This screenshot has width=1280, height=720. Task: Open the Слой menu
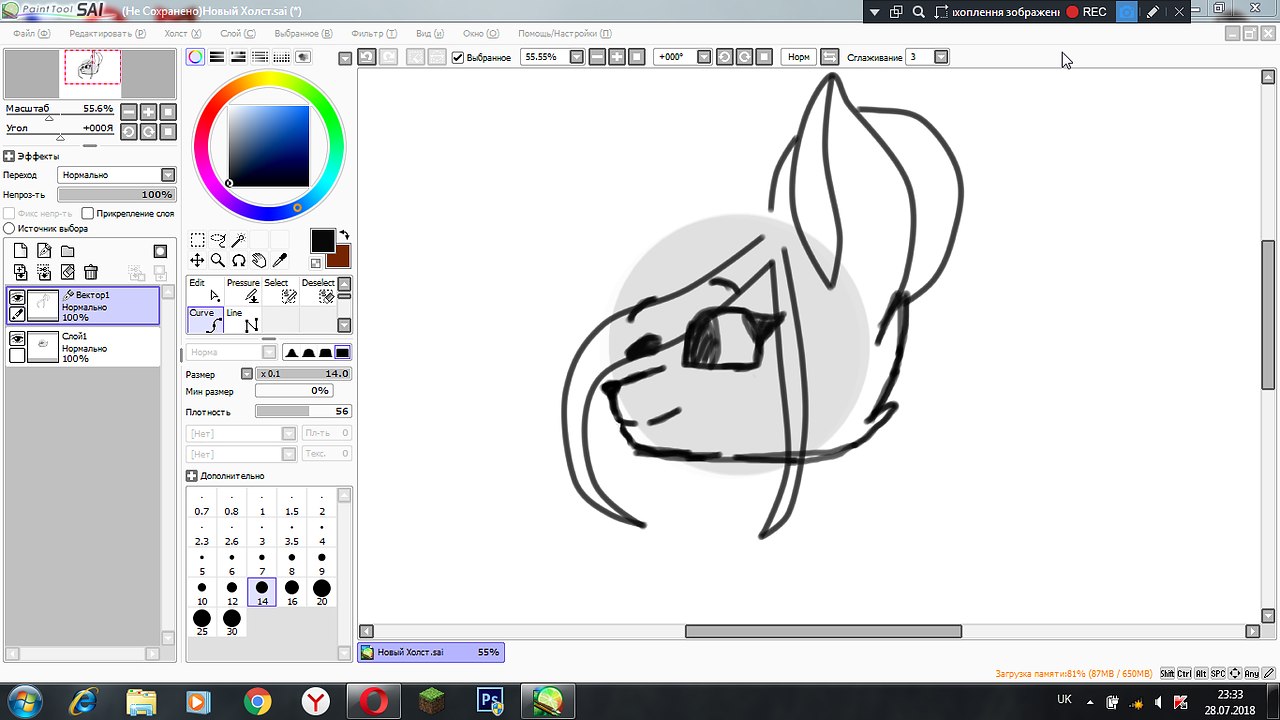[x=237, y=33]
